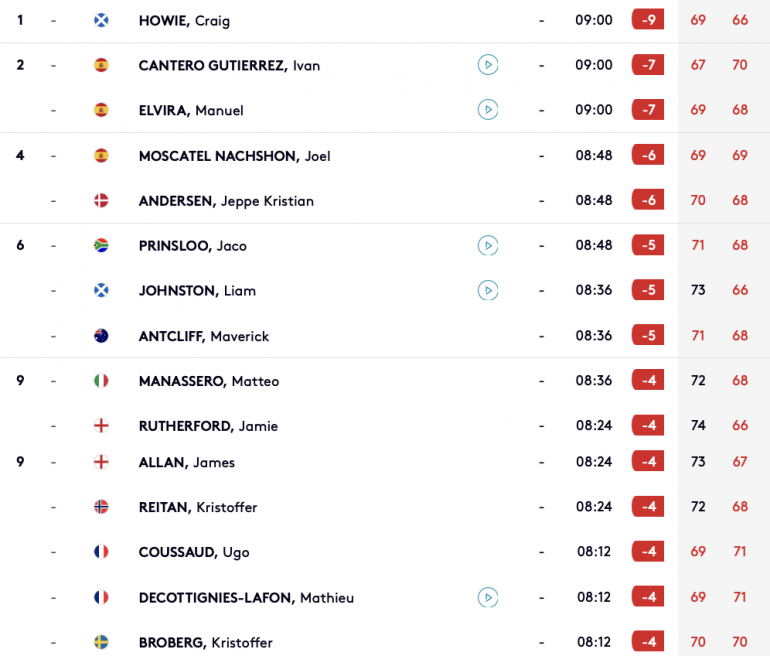Click Coussaud's 08:12 tee time

pyautogui.click(x=594, y=551)
